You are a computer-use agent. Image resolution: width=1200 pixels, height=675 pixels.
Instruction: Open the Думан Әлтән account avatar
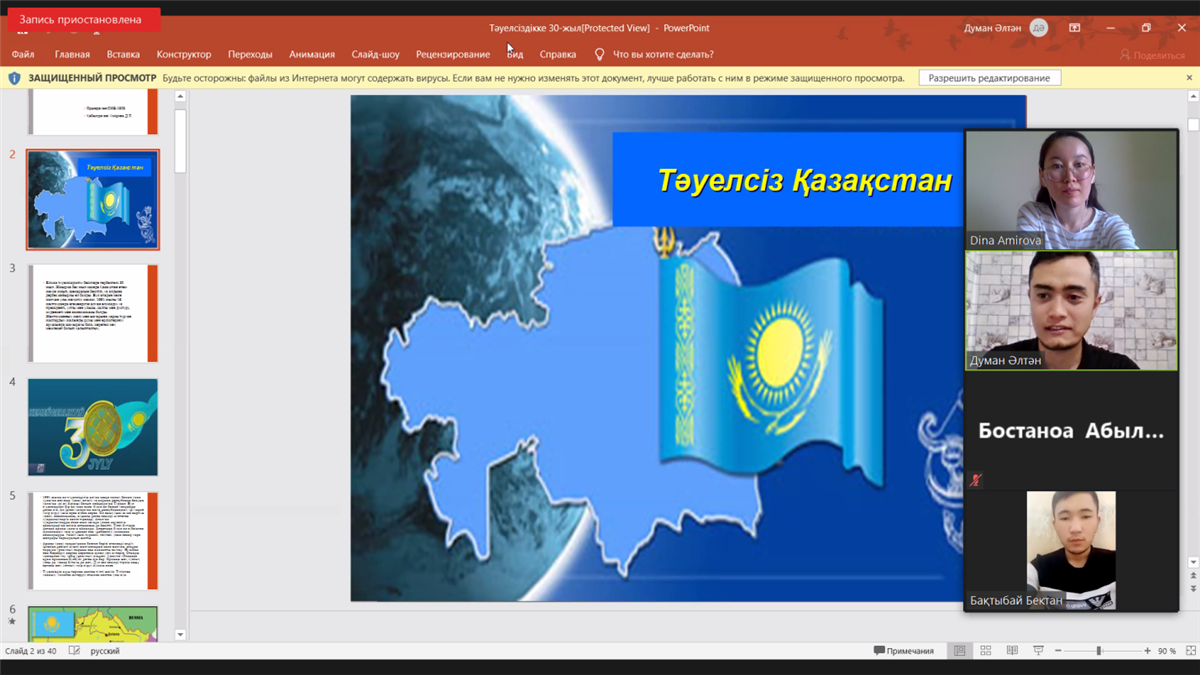[x=1039, y=28]
